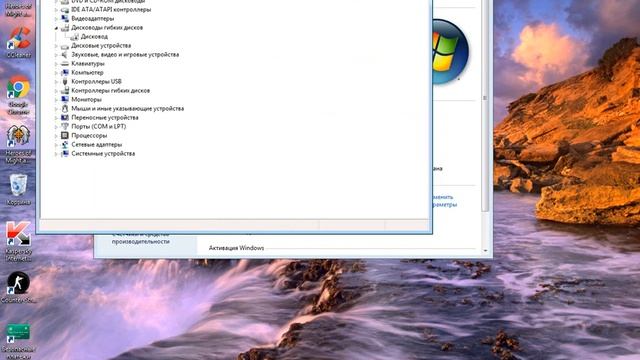Select the Компьютер tree label
This screenshot has width=640, height=360.
87,73
